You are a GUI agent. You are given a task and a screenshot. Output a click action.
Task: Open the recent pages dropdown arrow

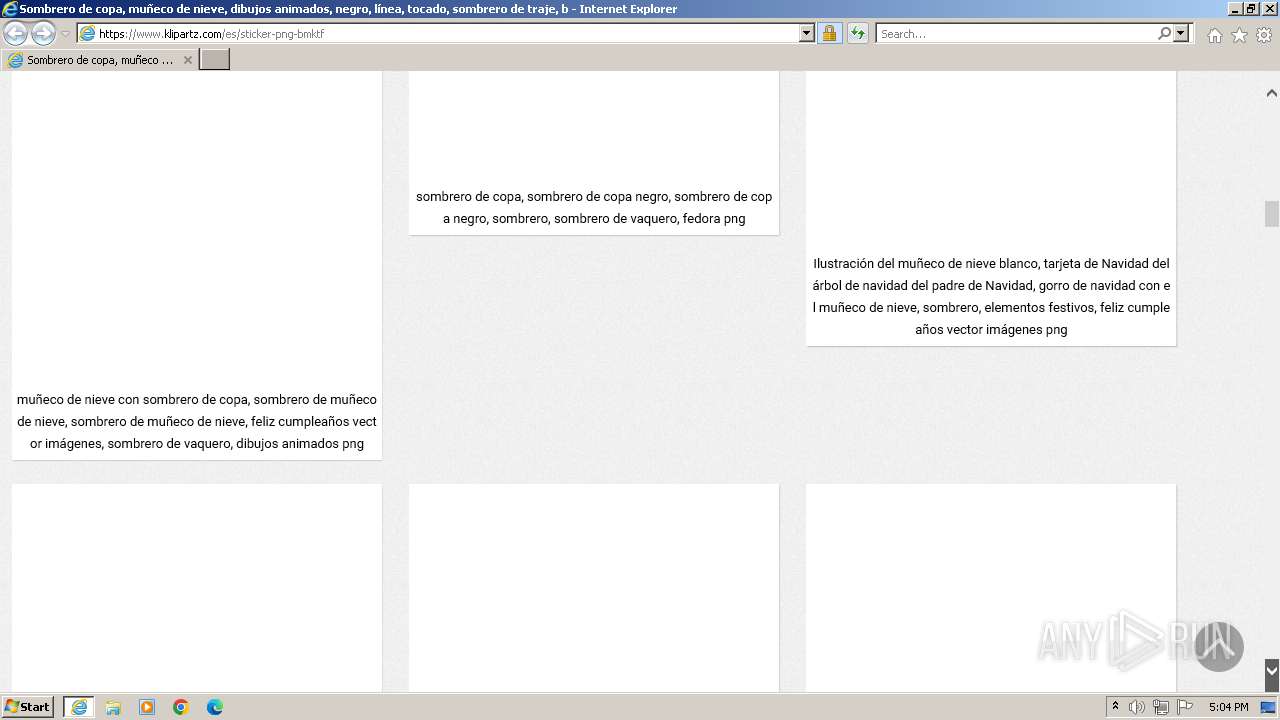(x=65, y=34)
